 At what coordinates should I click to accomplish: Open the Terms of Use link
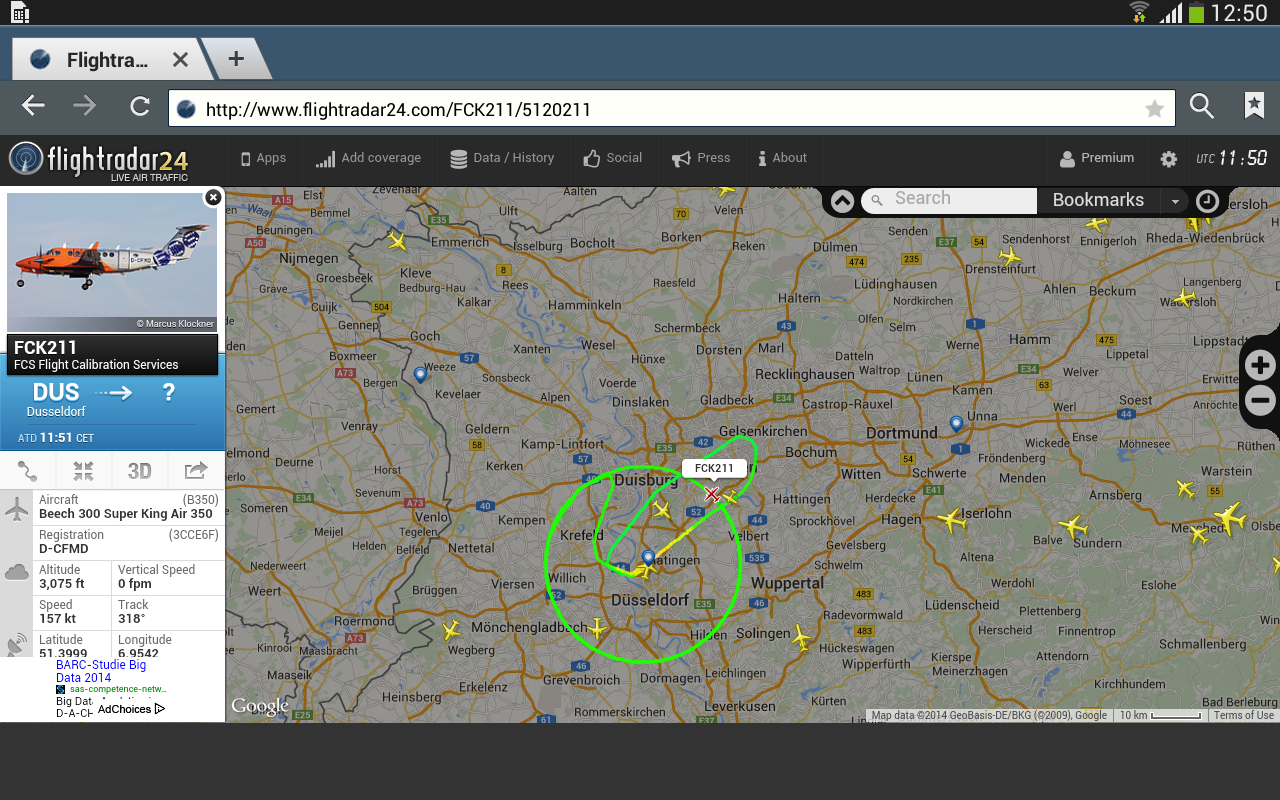point(1244,715)
